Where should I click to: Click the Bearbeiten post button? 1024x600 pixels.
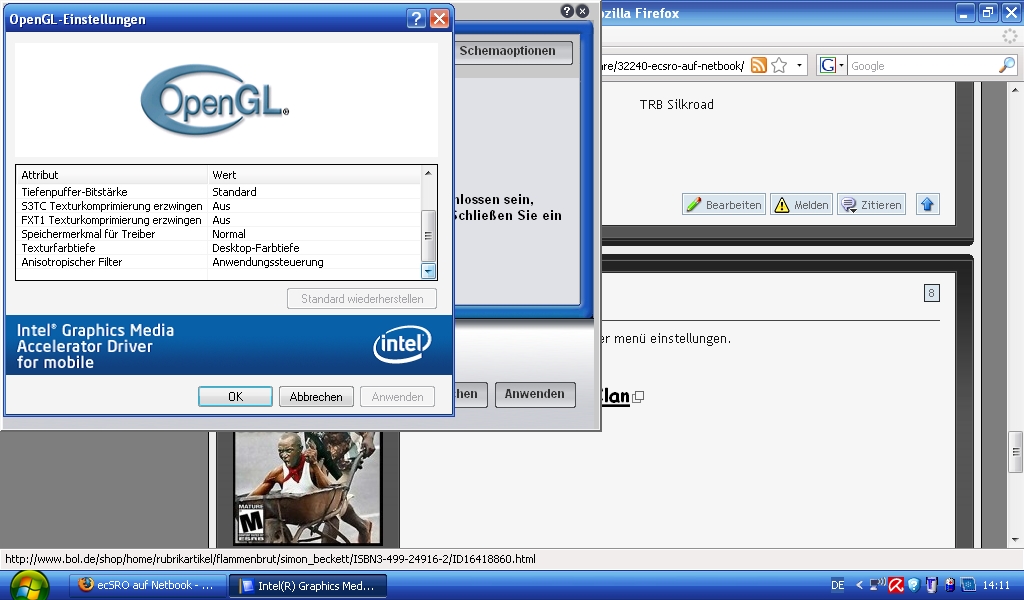coord(724,204)
